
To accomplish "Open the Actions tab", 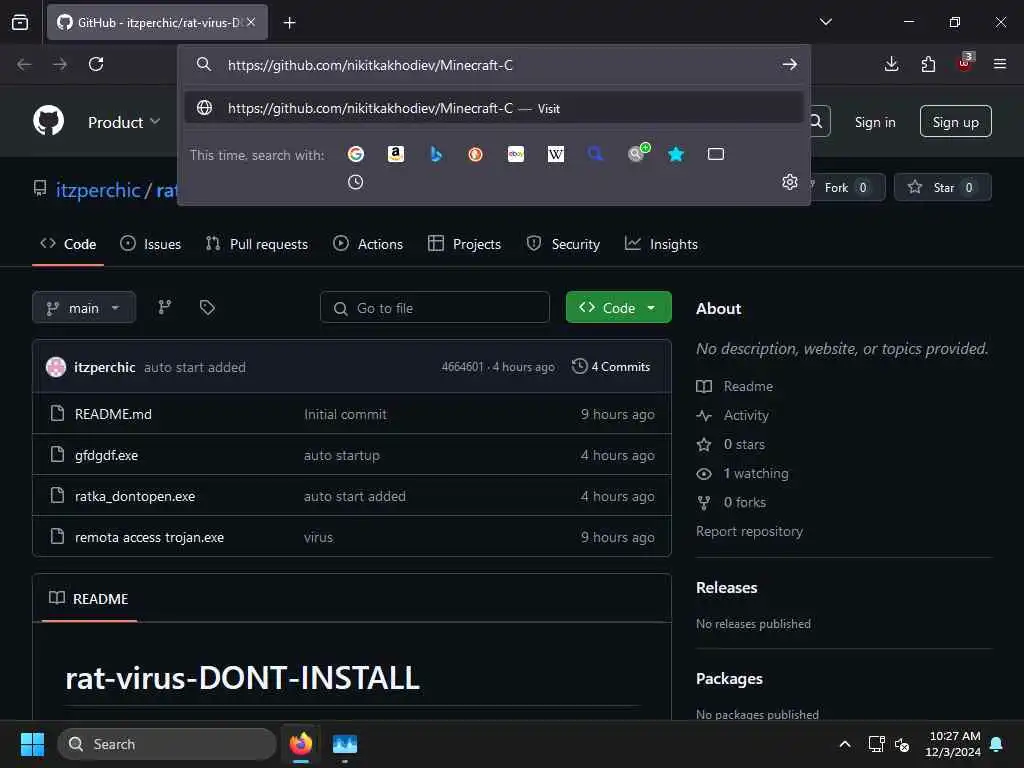I will (368, 244).
